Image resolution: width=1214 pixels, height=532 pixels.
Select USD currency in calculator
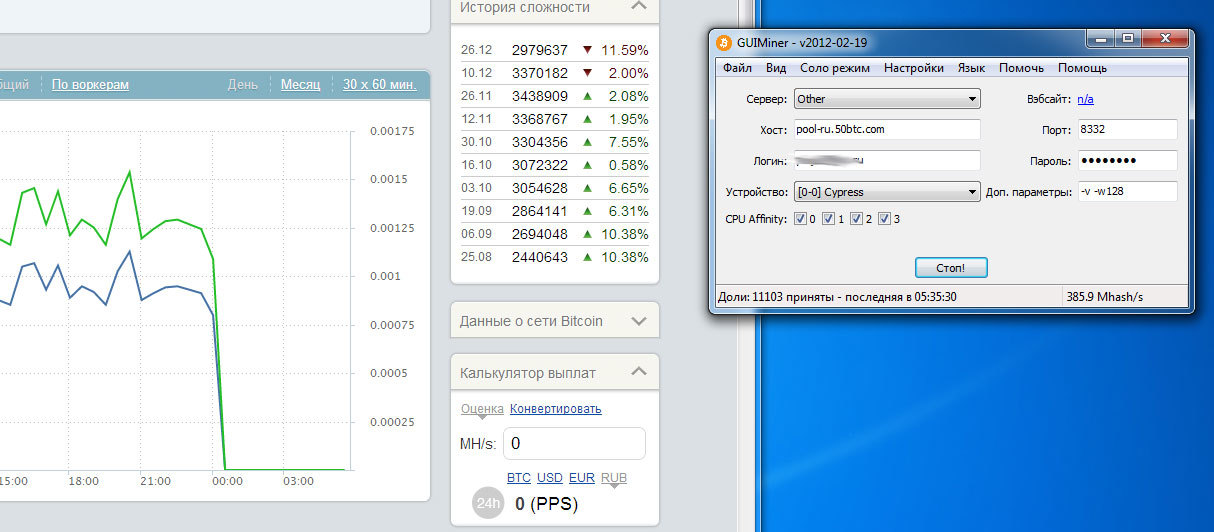tap(550, 478)
